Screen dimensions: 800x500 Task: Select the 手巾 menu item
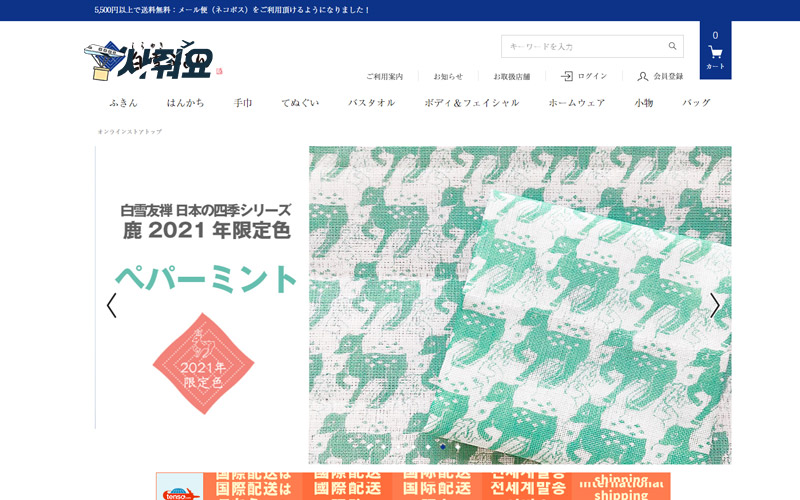point(243,103)
